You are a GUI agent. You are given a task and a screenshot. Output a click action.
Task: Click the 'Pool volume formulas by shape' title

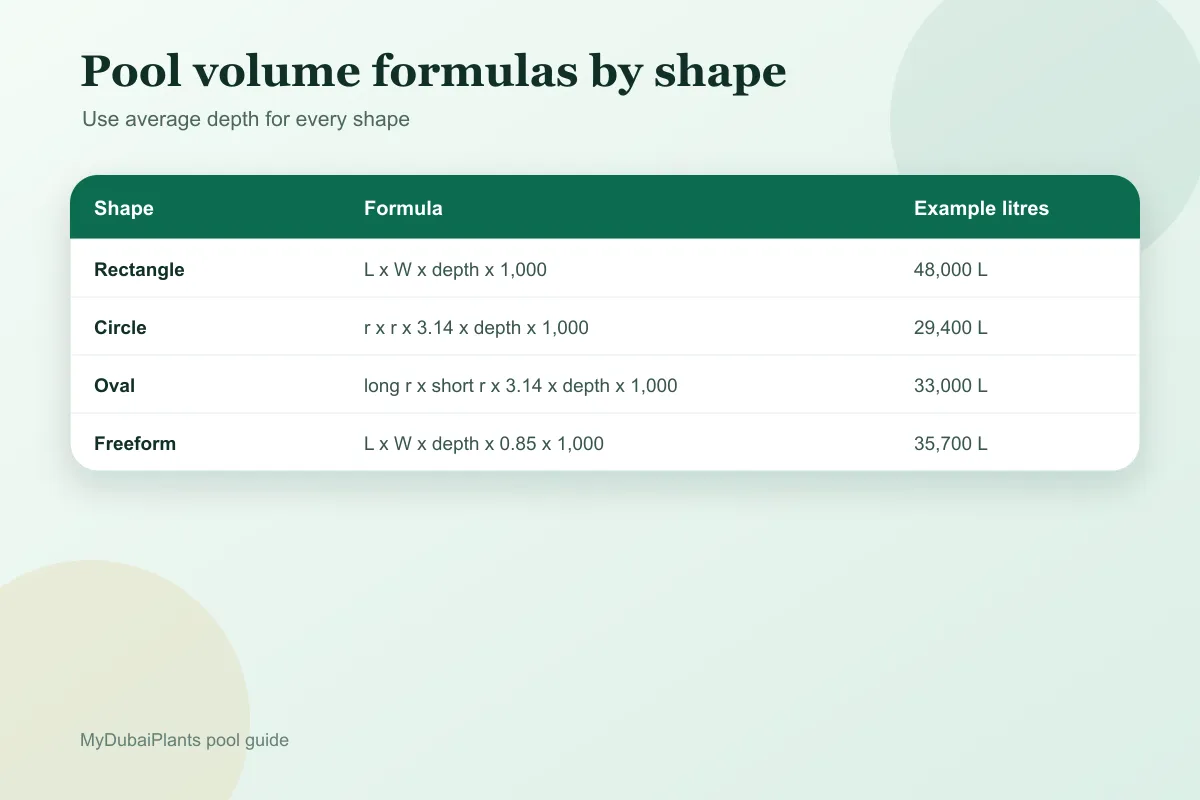pos(433,72)
